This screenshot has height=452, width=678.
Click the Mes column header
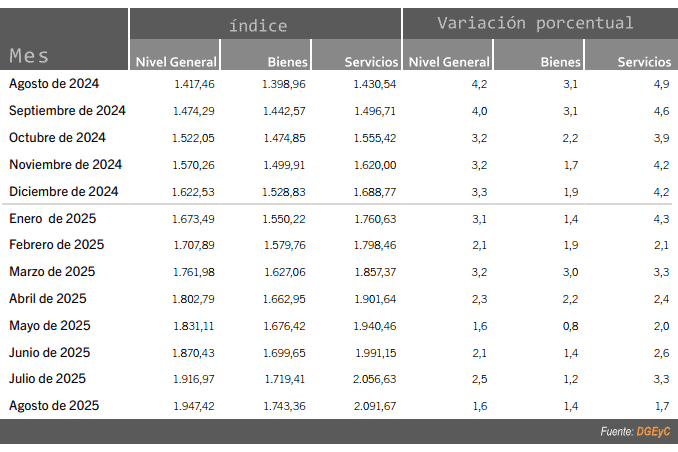(29, 56)
